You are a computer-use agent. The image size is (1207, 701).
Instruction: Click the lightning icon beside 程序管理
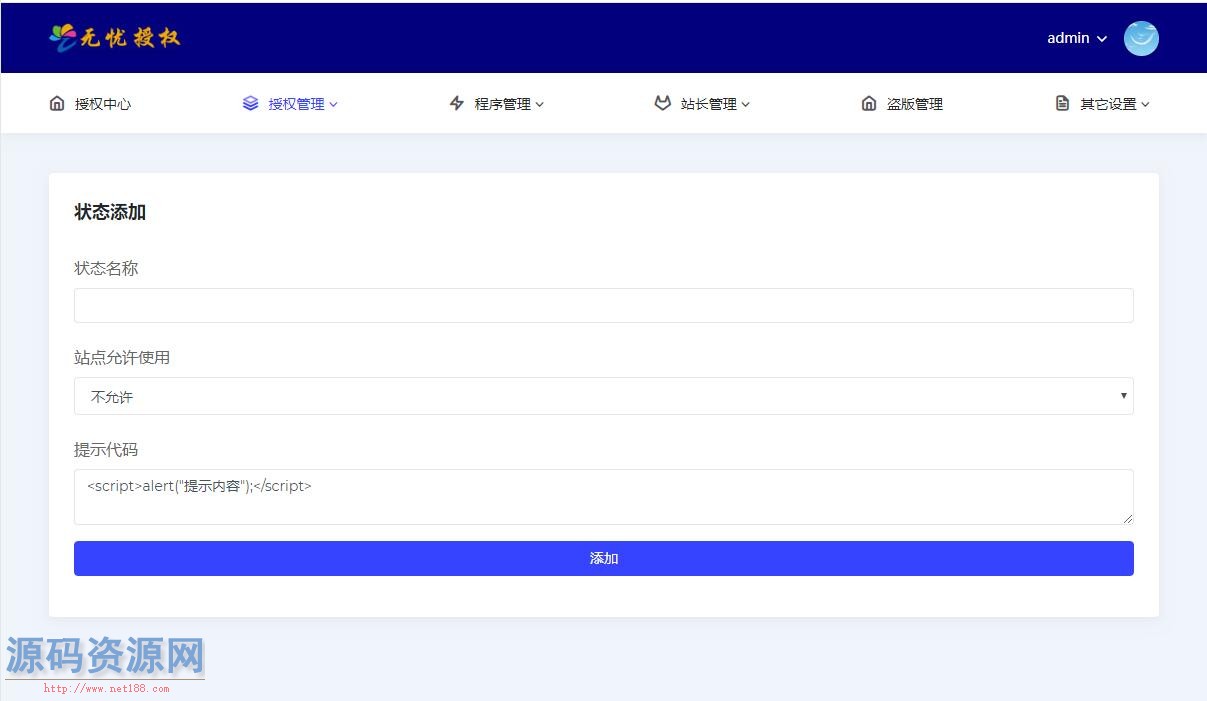click(457, 103)
